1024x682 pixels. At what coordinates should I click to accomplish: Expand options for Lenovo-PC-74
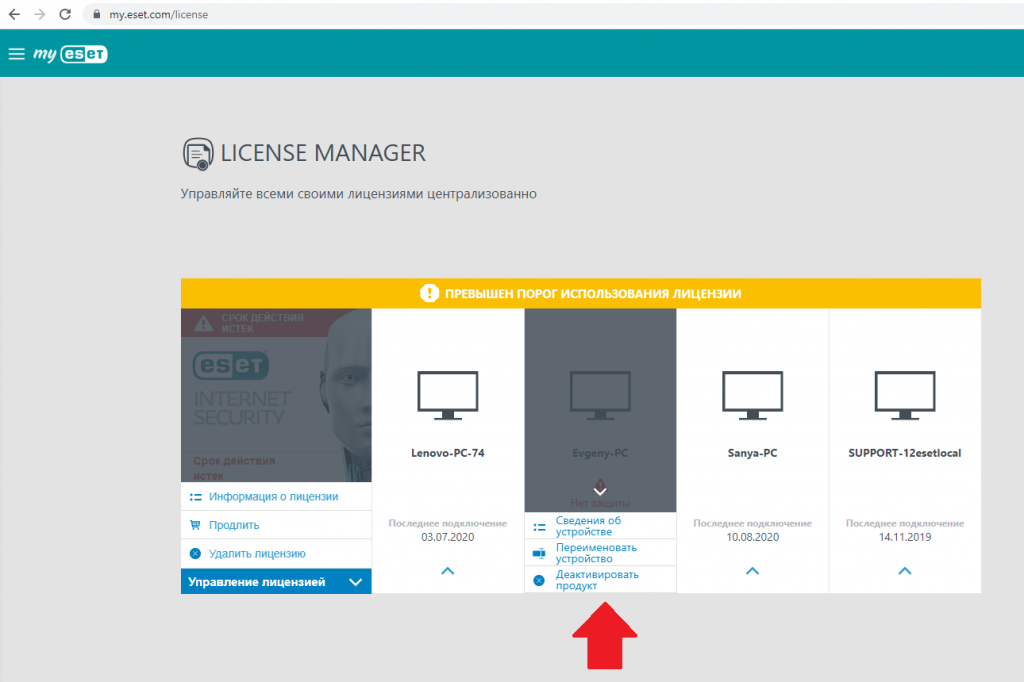(448, 571)
